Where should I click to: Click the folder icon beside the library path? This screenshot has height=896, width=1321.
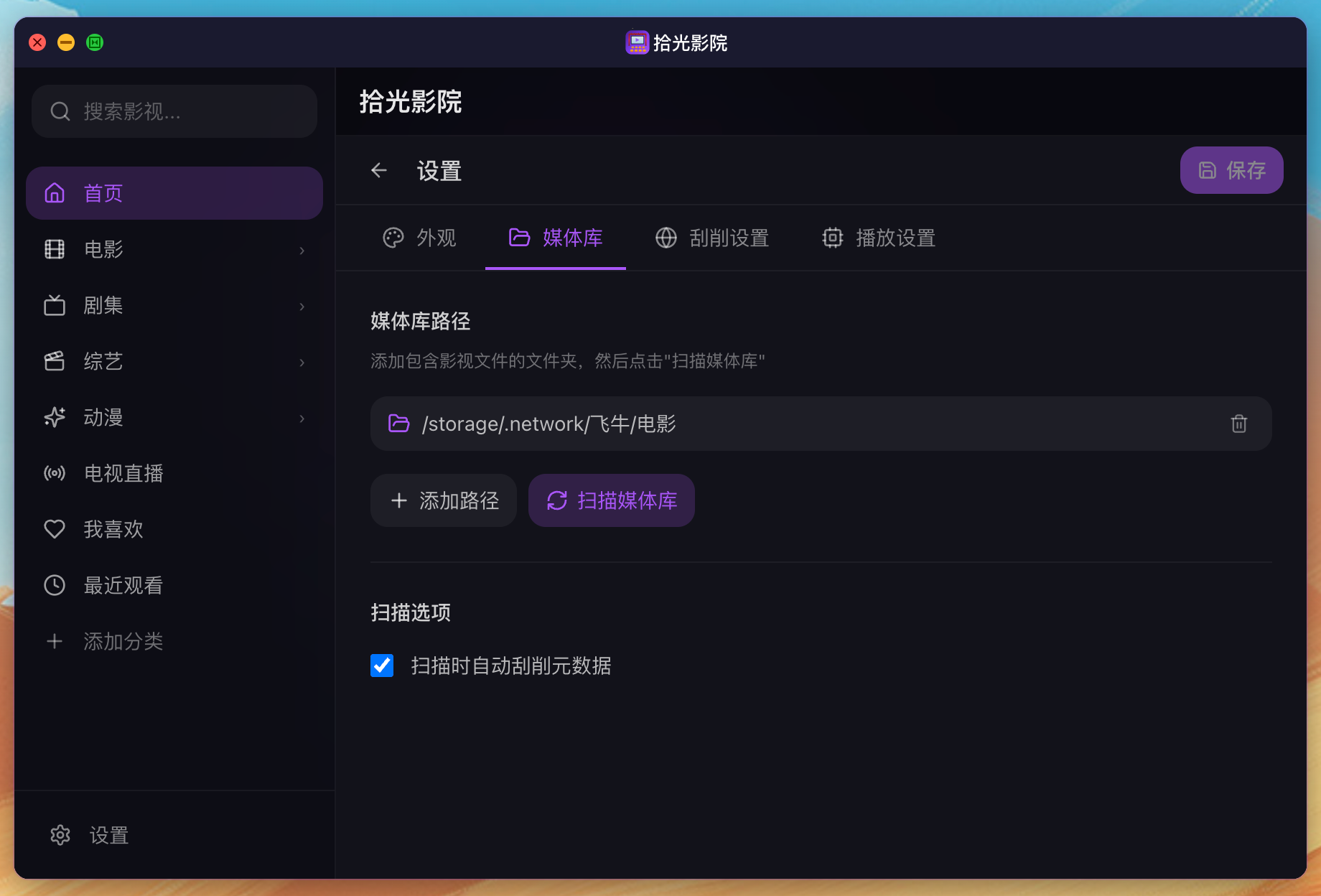coord(398,424)
